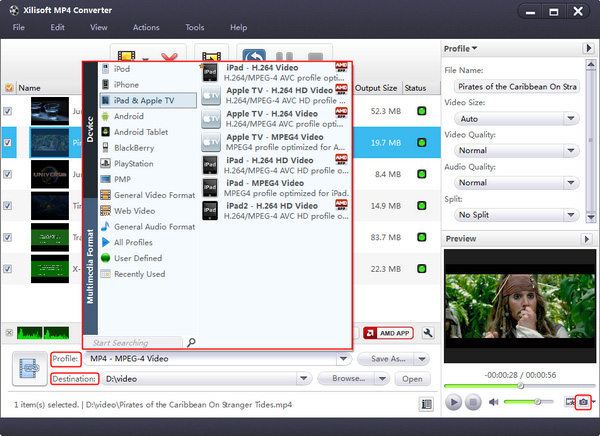Open the log list icon in status bar
Image resolution: width=600 pixels, height=436 pixels.
(x=426, y=404)
